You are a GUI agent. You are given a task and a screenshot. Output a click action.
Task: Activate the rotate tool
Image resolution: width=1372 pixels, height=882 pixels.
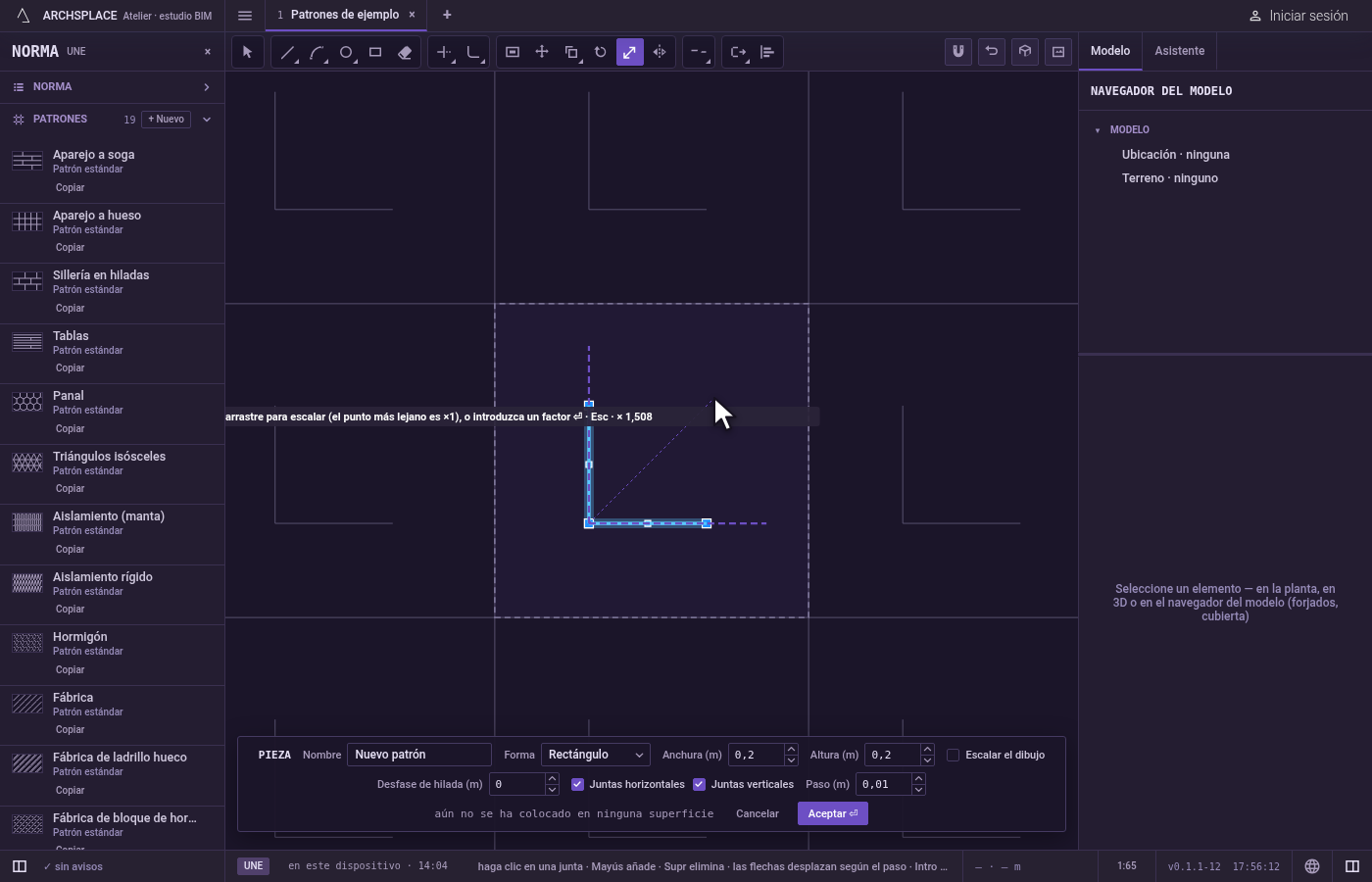[601, 52]
